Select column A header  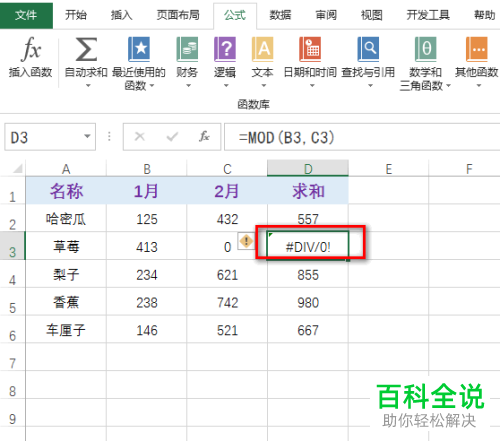coord(66,169)
